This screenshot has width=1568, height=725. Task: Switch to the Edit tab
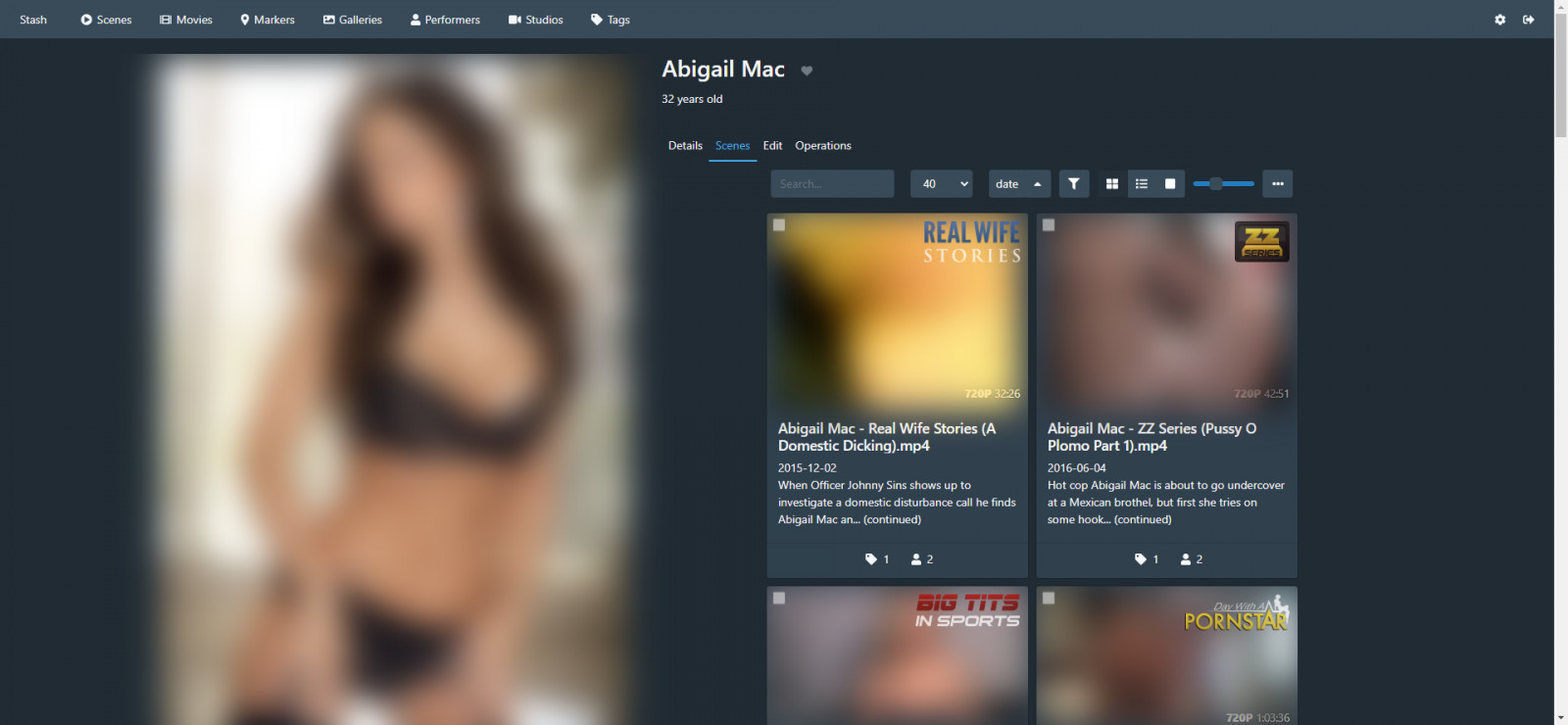pyautogui.click(x=772, y=146)
